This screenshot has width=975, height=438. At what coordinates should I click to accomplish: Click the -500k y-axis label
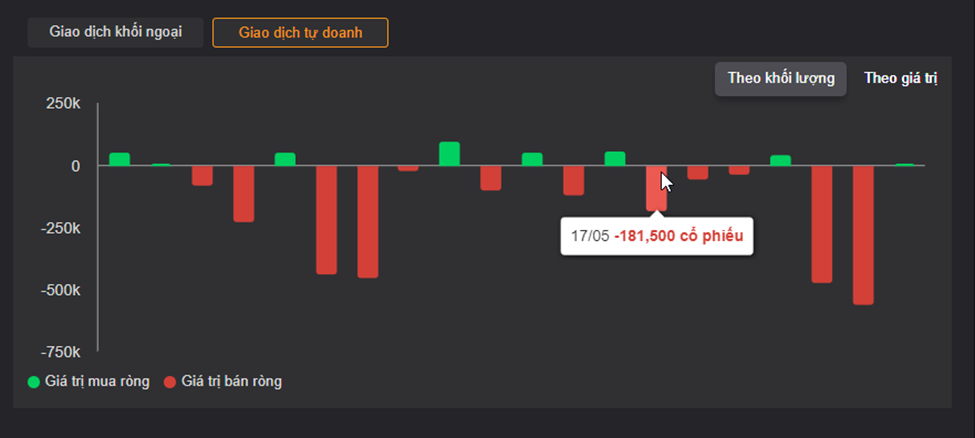pyautogui.click(x=60, y=291)
